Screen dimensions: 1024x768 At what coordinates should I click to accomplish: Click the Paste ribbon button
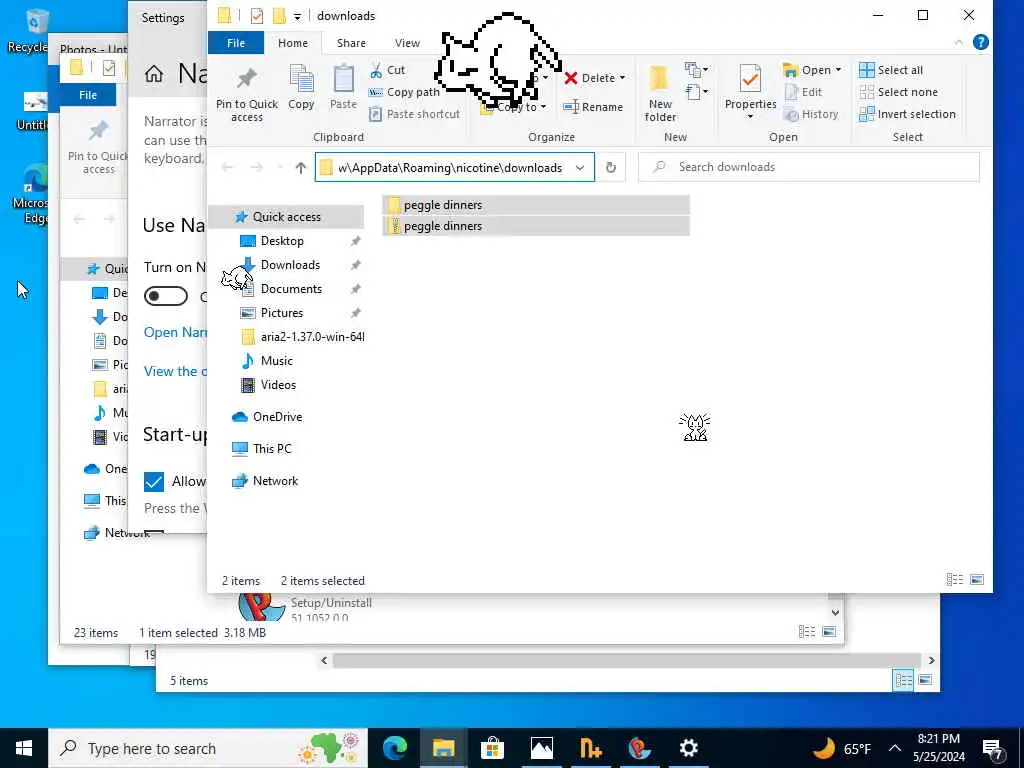(343, 88)
